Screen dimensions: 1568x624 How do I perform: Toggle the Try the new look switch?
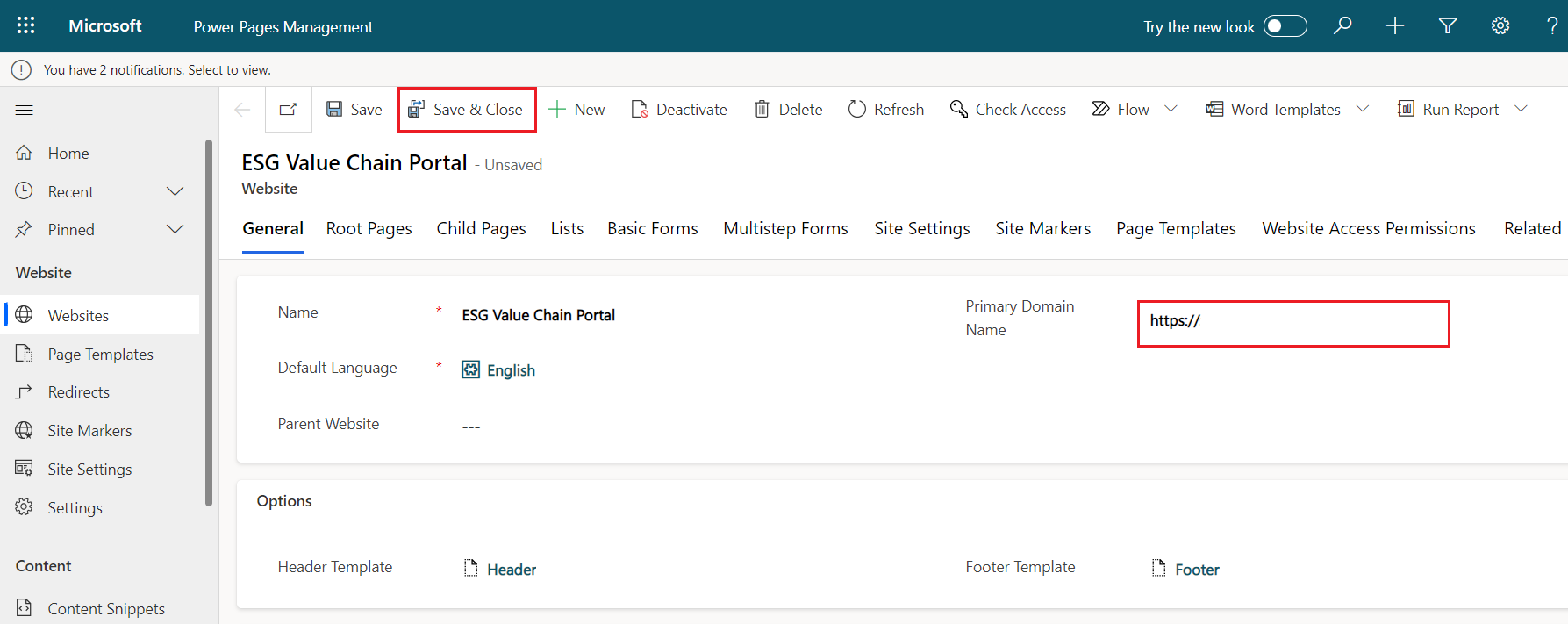1285,26
